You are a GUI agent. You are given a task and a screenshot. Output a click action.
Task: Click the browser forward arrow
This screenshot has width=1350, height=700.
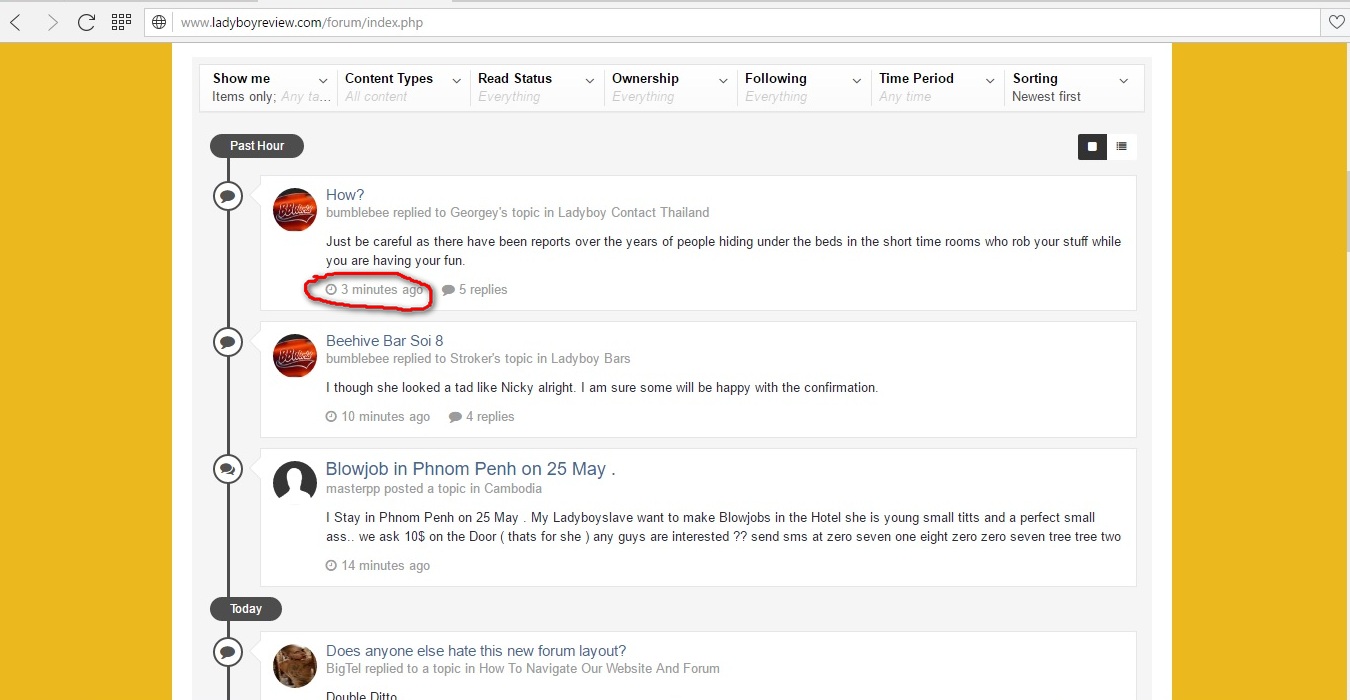(x=52, y=22)
